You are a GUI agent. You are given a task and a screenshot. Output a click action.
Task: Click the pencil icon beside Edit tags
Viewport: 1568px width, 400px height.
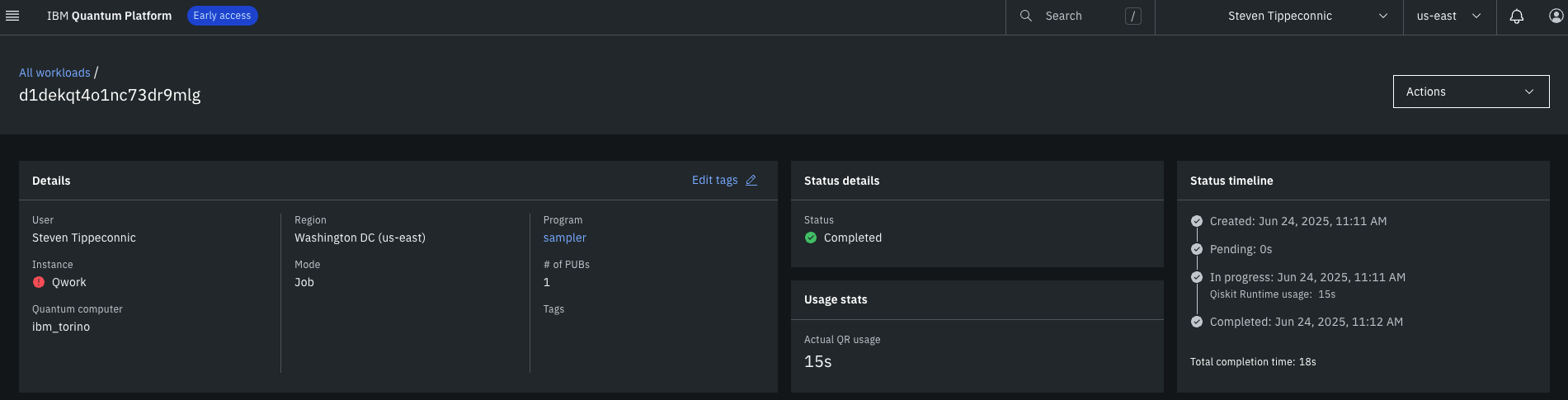pyautogui.click(x=751, y=180)
